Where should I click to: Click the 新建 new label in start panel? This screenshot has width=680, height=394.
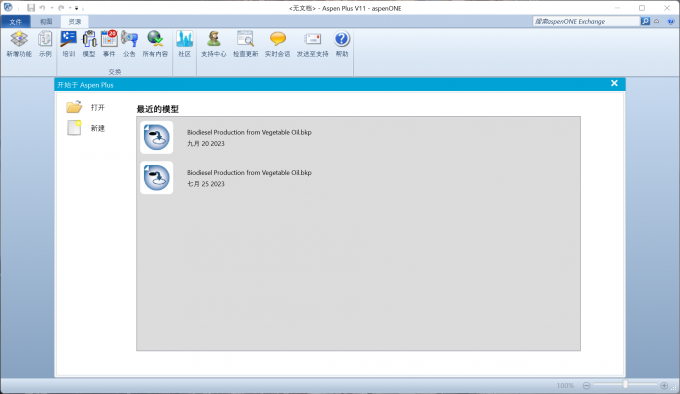[98, 128]
